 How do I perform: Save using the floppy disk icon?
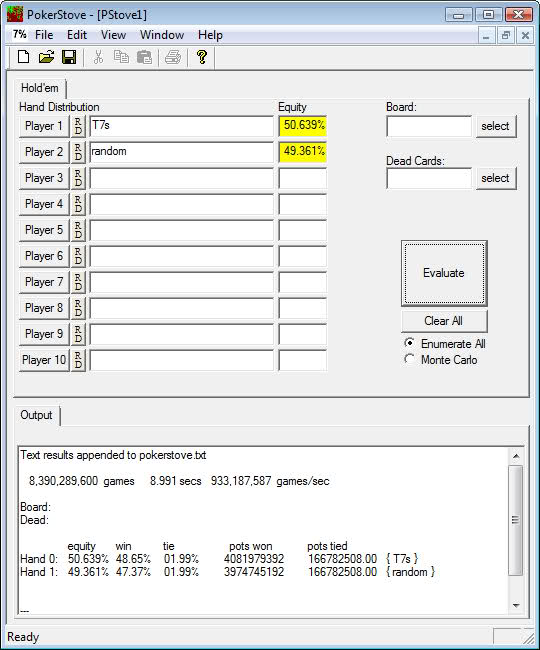[x=69, y=57]
